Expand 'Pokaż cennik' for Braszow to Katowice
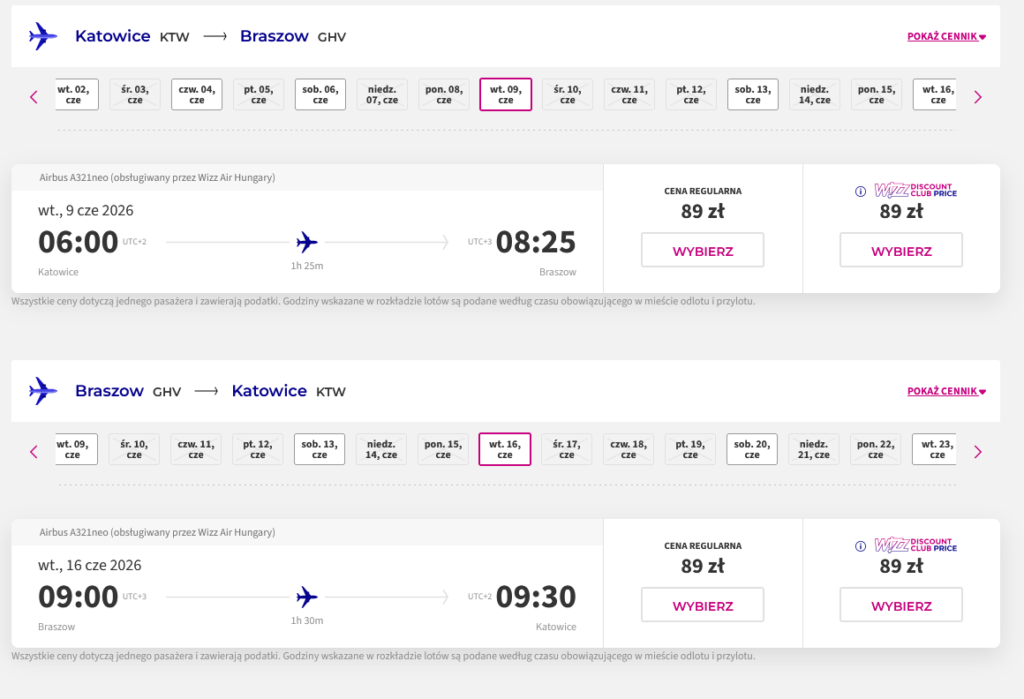Viewport: 1024px width, 699px height. pyautogui.click(x=946, y=391)
